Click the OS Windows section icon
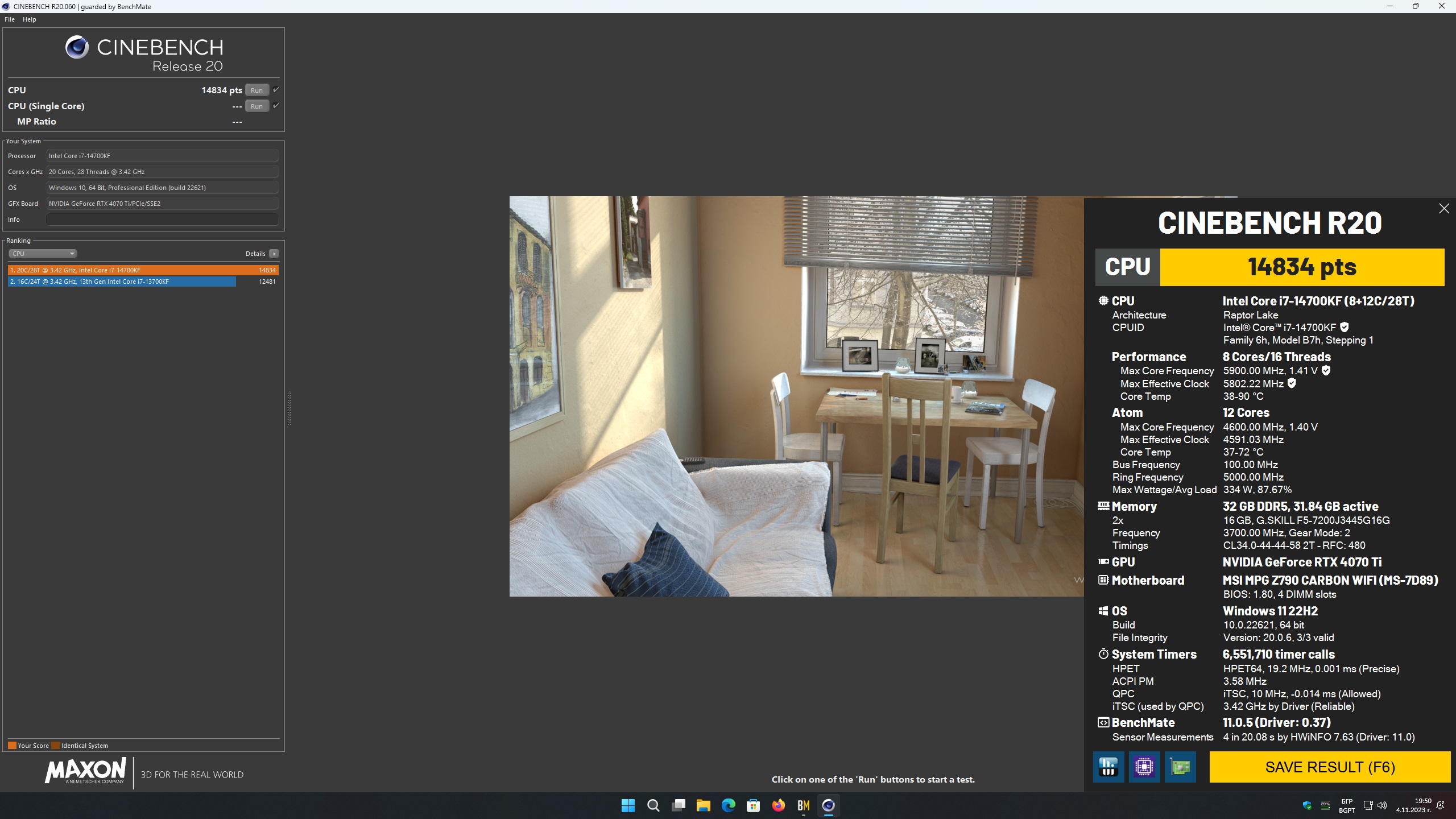Viewport: 1456px width, 819px height. pos(1103,610)
